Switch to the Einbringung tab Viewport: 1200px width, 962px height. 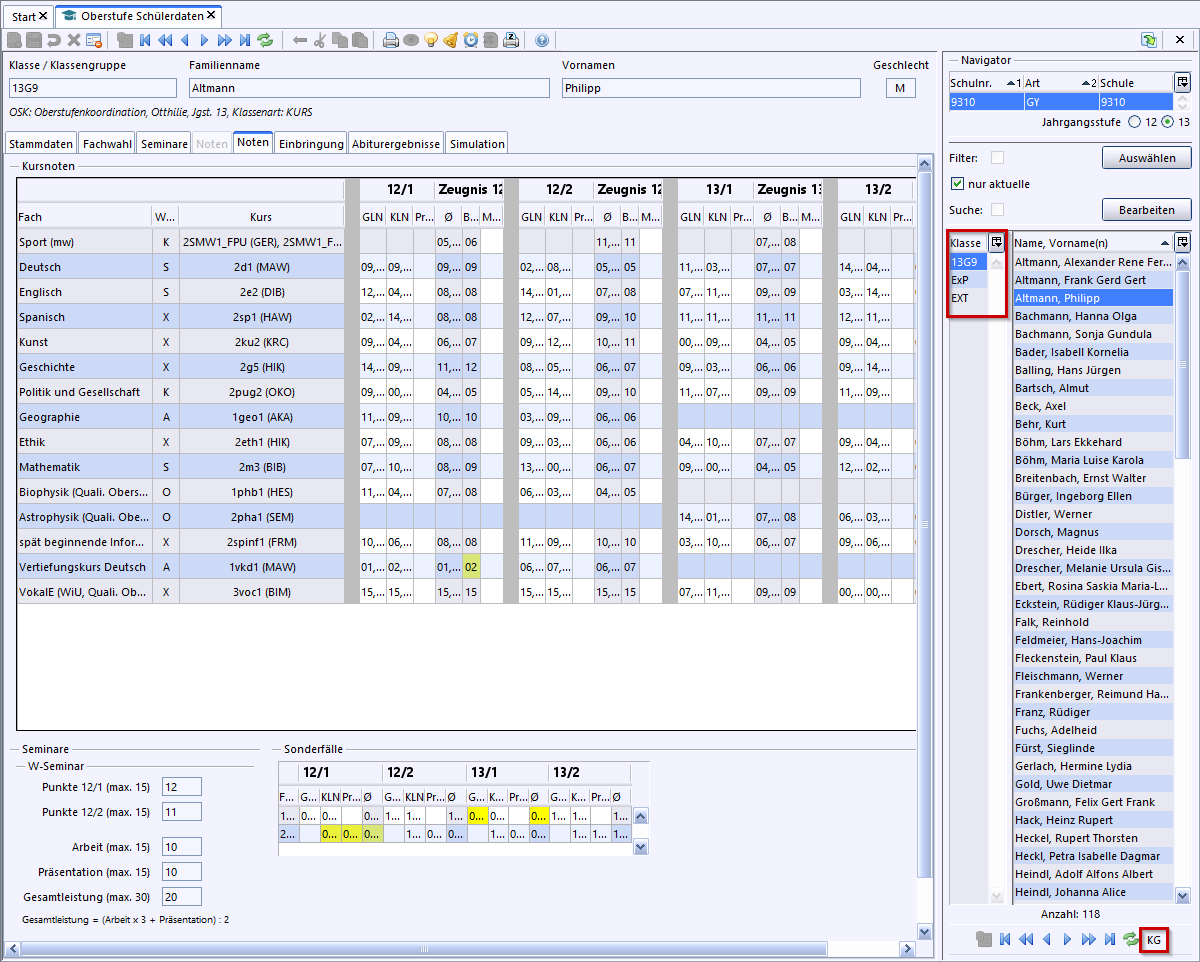tap(311, 143)
